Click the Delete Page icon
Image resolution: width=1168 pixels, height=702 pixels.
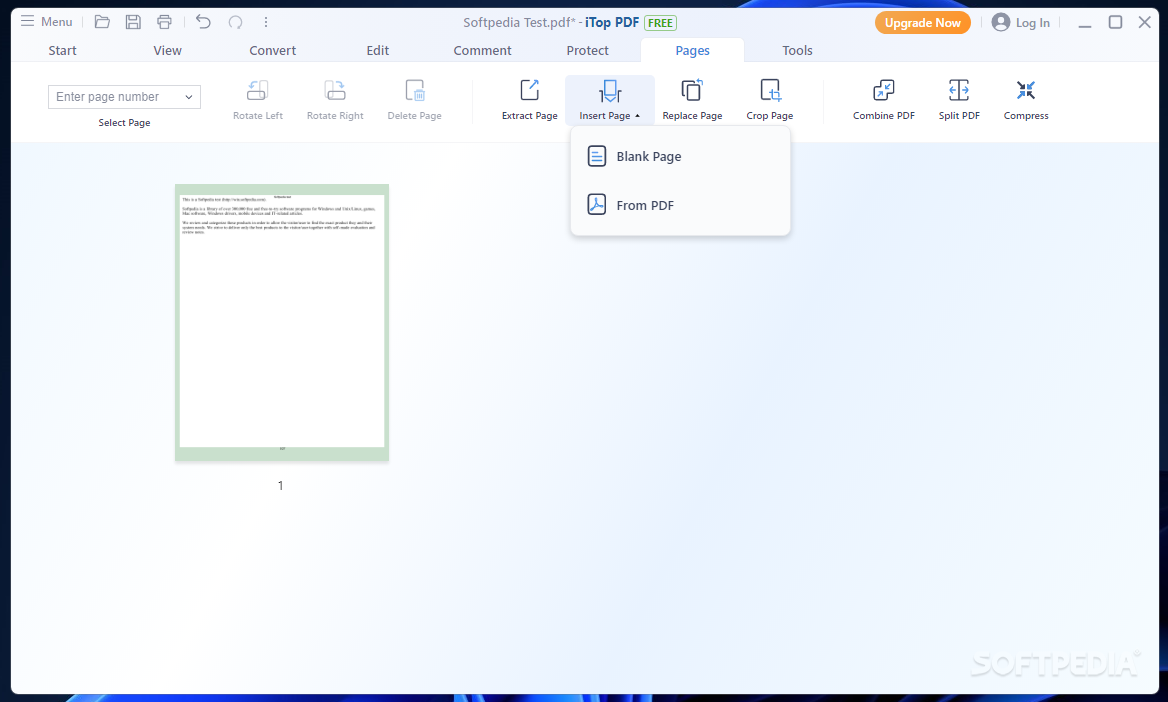(415, 90)
